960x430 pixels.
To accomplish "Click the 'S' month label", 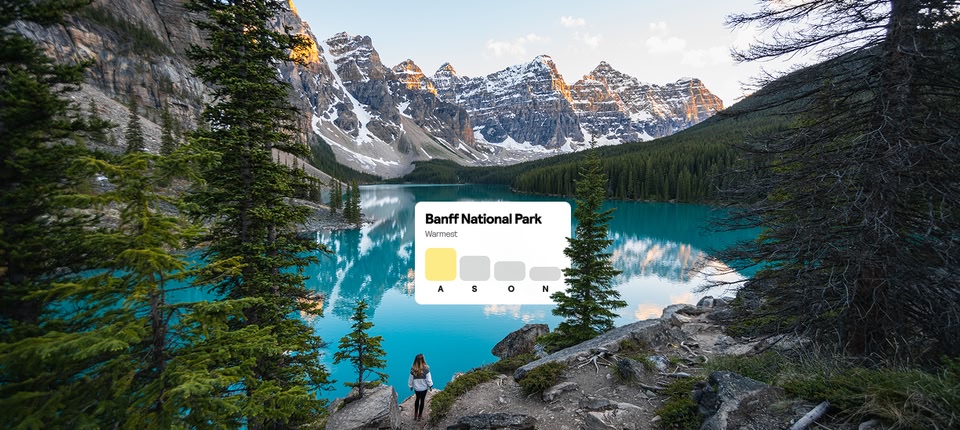I will point(475,289).
